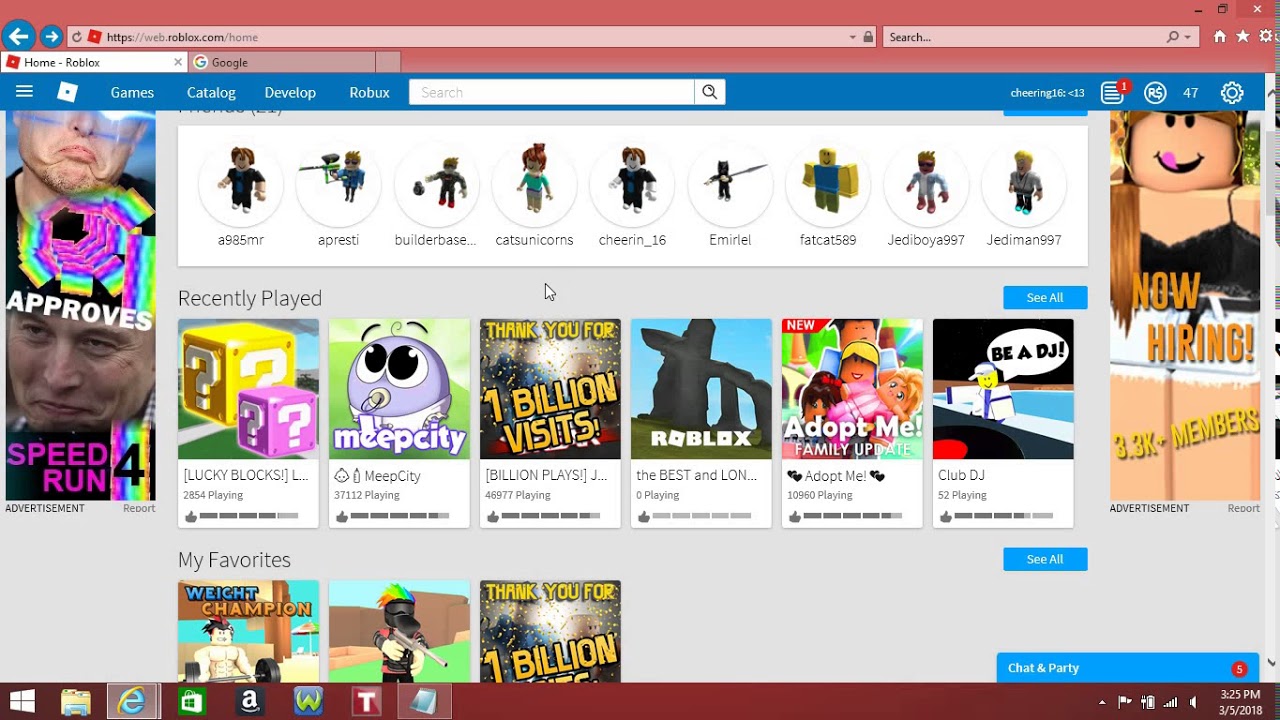Image resolution: width=1280 pixels, height=720 pixels.
Task: Open the settings gear in Roblox navbar
Action: 1232,93
